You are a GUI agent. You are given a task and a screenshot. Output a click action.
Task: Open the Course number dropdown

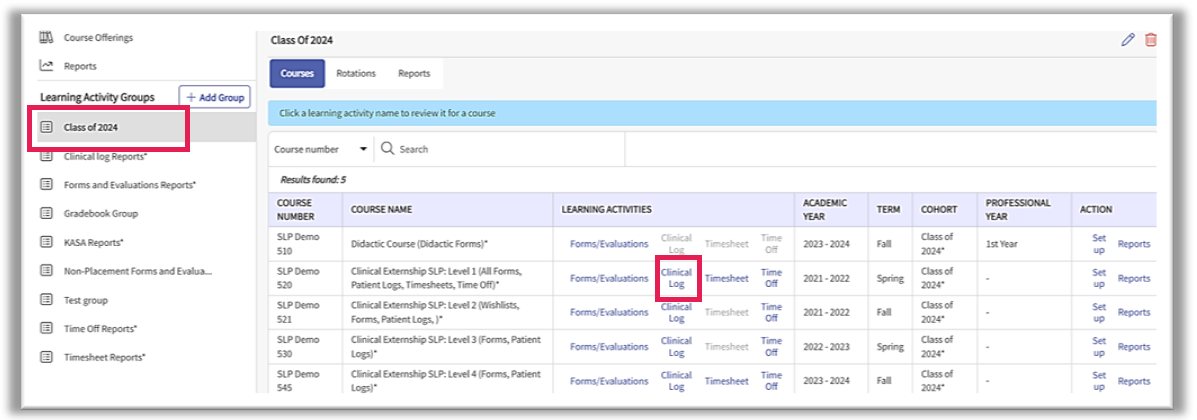pos(321,149)
